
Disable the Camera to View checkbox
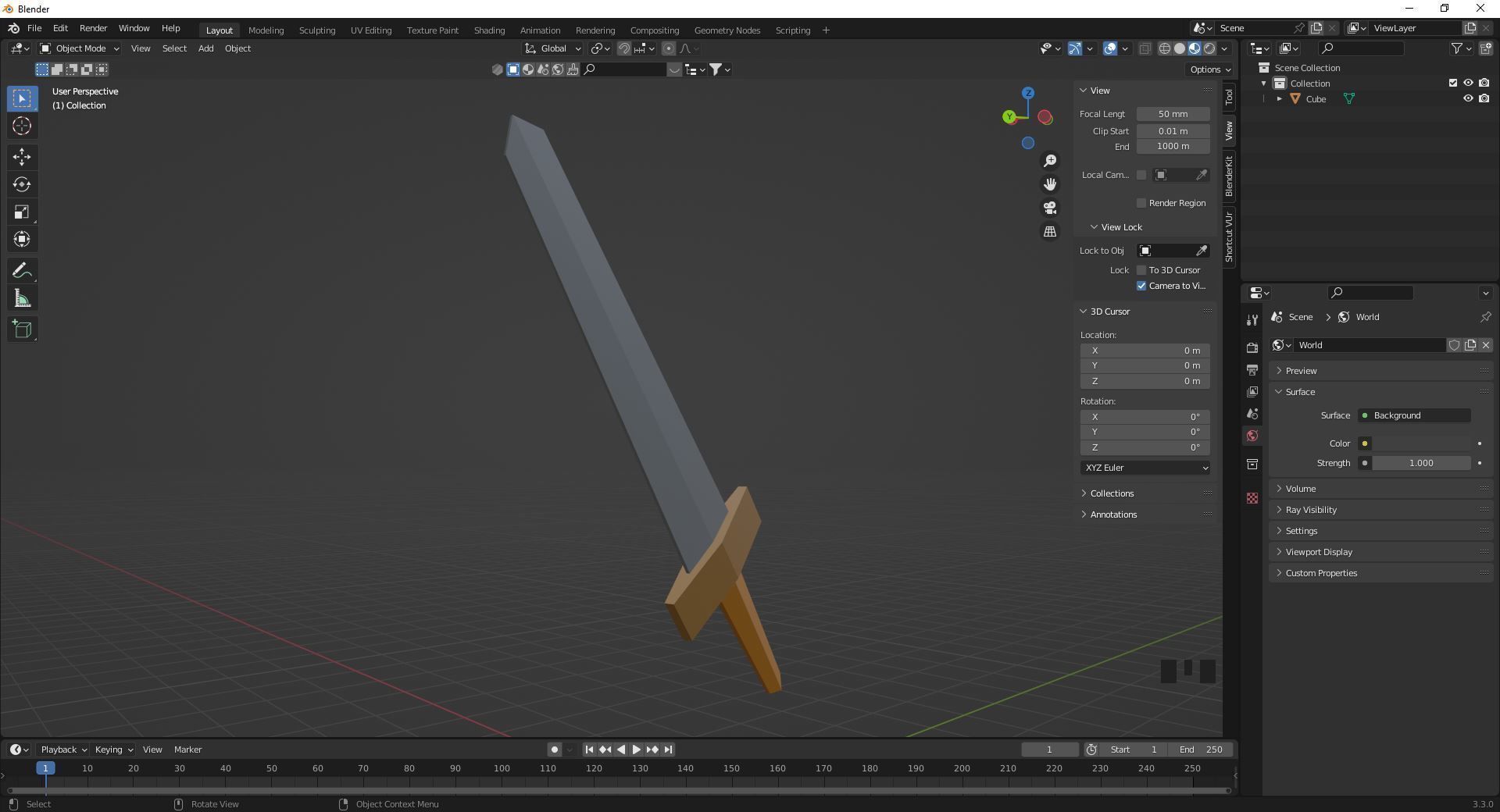point(1141,286)
